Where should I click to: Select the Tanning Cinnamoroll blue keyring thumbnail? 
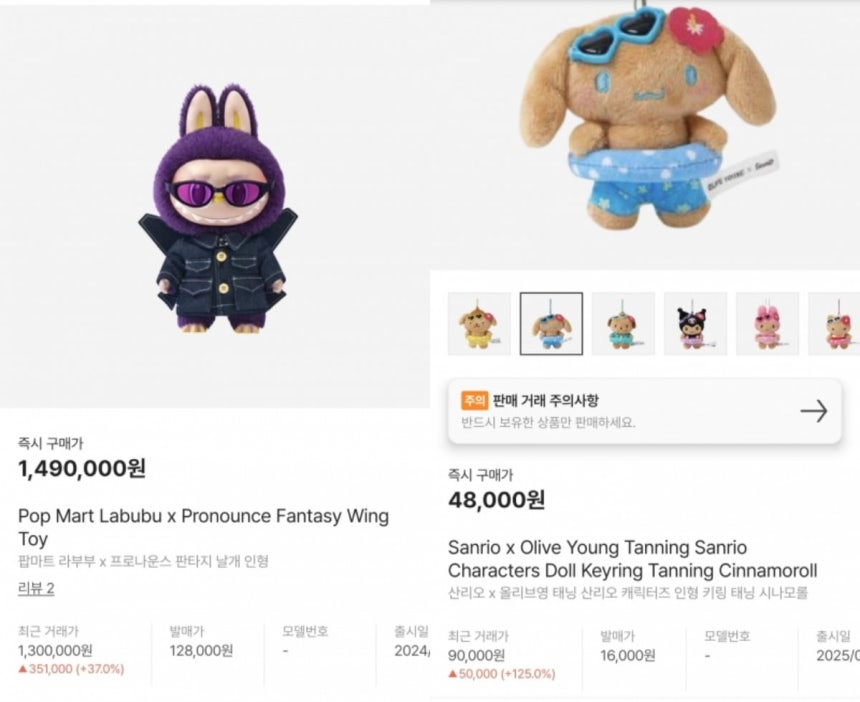pos(551,324)
